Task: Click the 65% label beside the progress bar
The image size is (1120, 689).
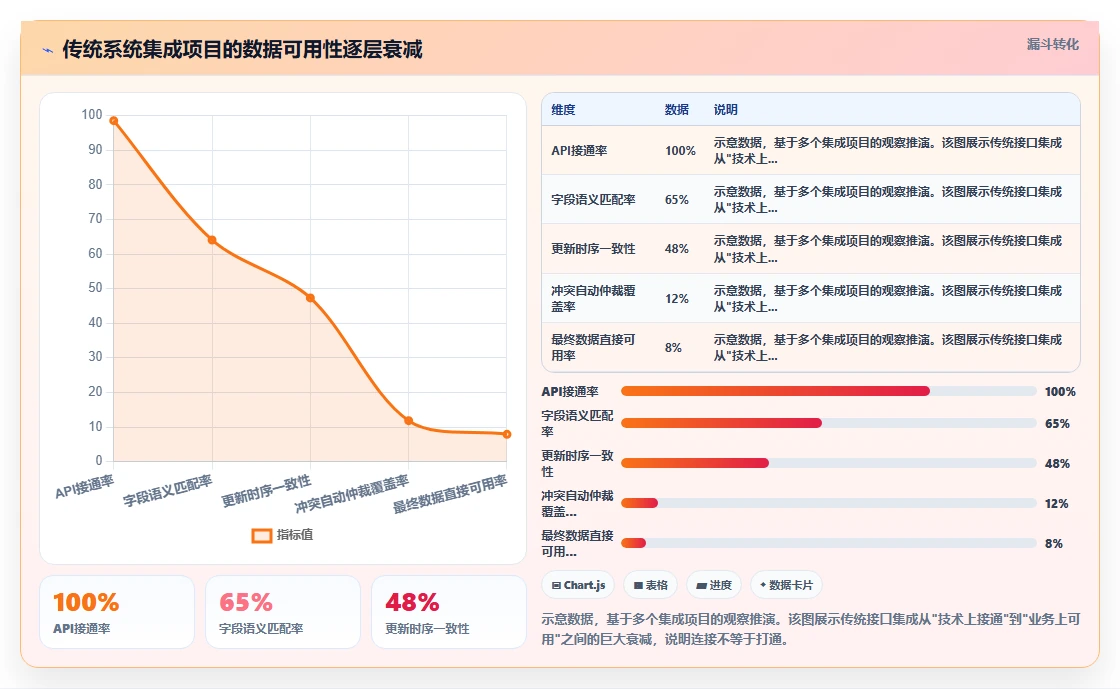Action: 1056,423
